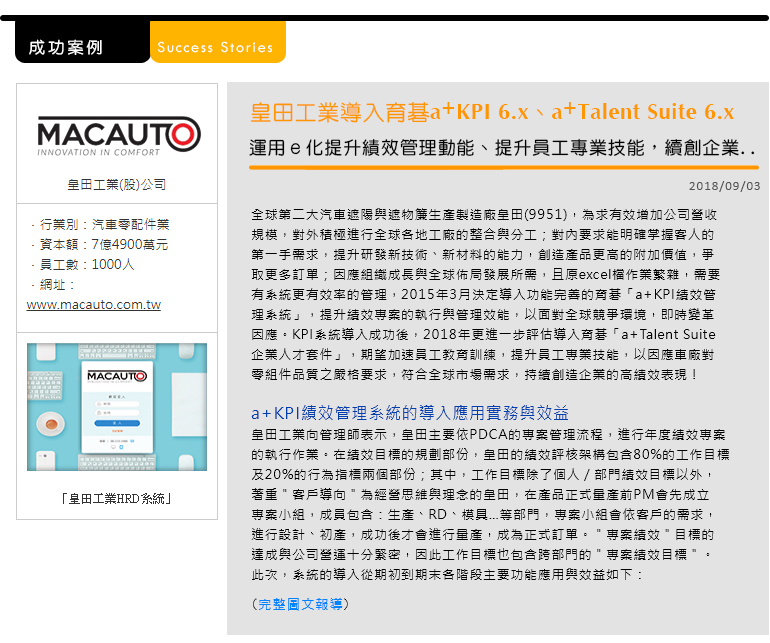Click the caption 「皇田工業HRD系統」
770x643 pixels.
[x=116, y=499]
